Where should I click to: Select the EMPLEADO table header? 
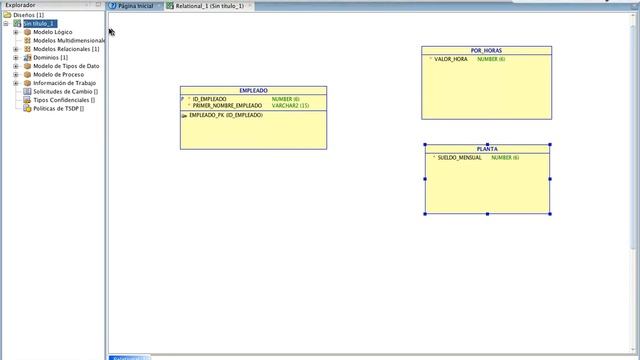pos(253,91)
